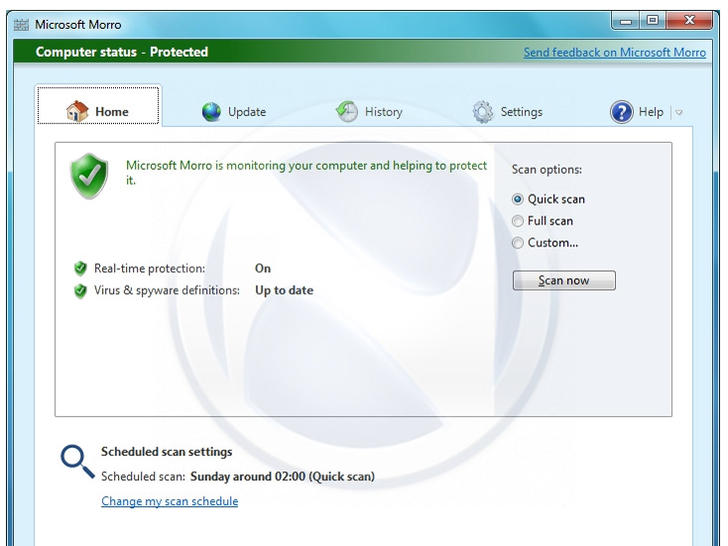Screen dimensions: 728x546
Task: Maximize the Microsoft Morro window
Action: pos(653,20)
